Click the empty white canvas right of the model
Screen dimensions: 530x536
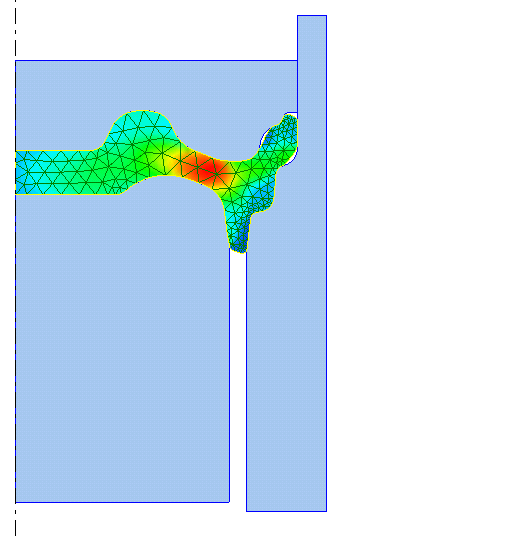point(427,267)
